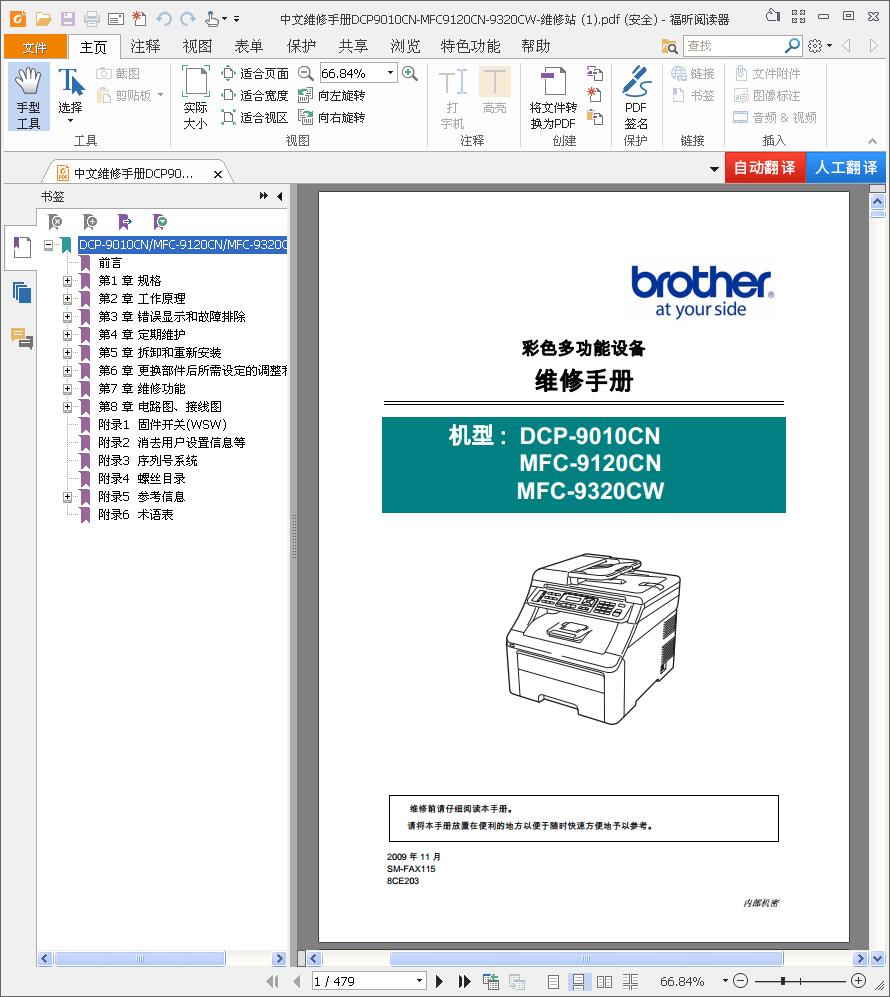
Task: Open the bookmarks side panel icon
Action: [x=22, y=247]
